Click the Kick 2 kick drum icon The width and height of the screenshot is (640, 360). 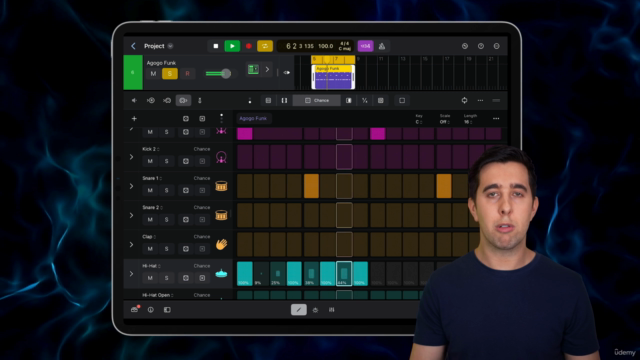click(x=221, y=157)
